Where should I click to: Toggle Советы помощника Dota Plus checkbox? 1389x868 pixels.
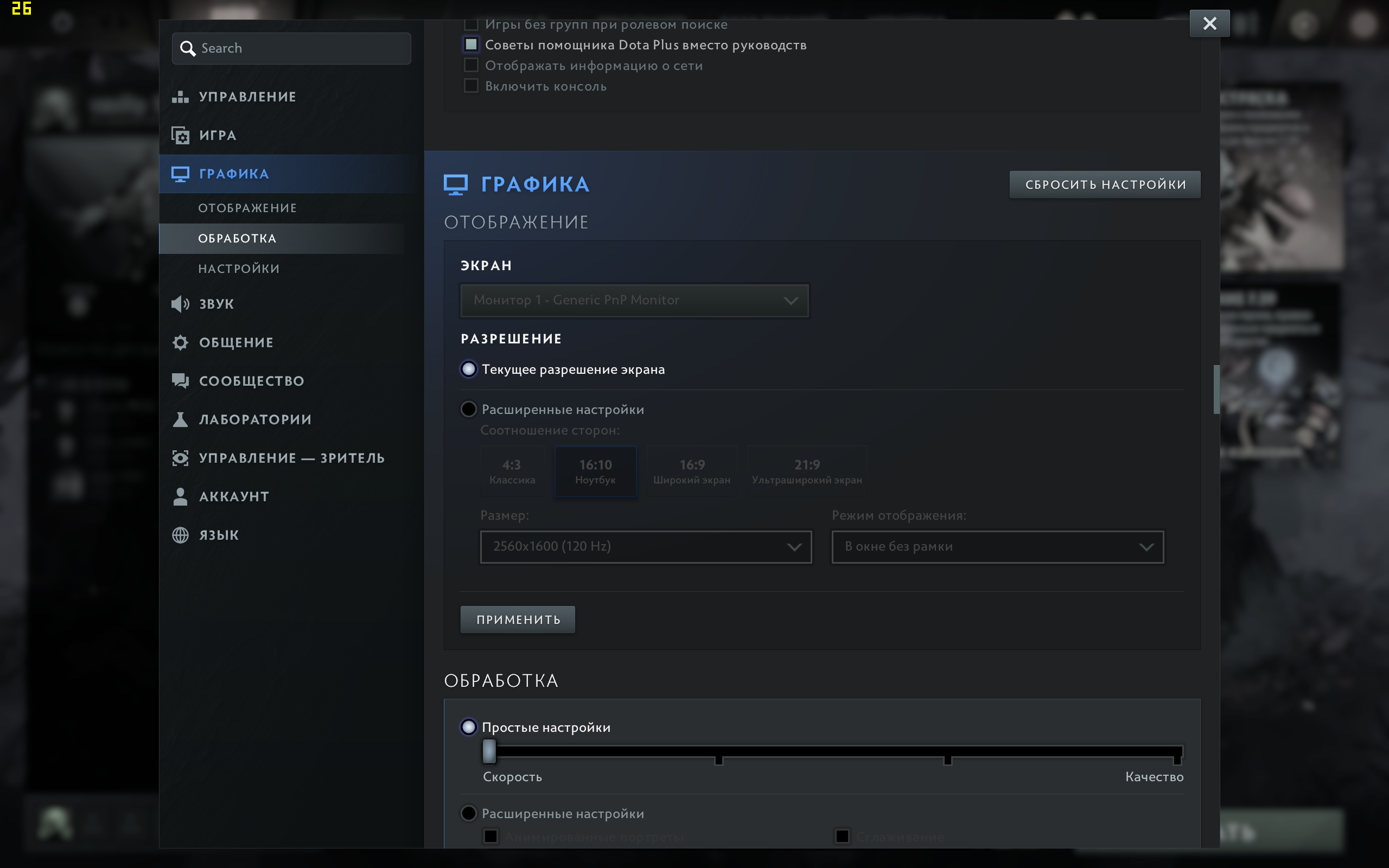[470, 44]
